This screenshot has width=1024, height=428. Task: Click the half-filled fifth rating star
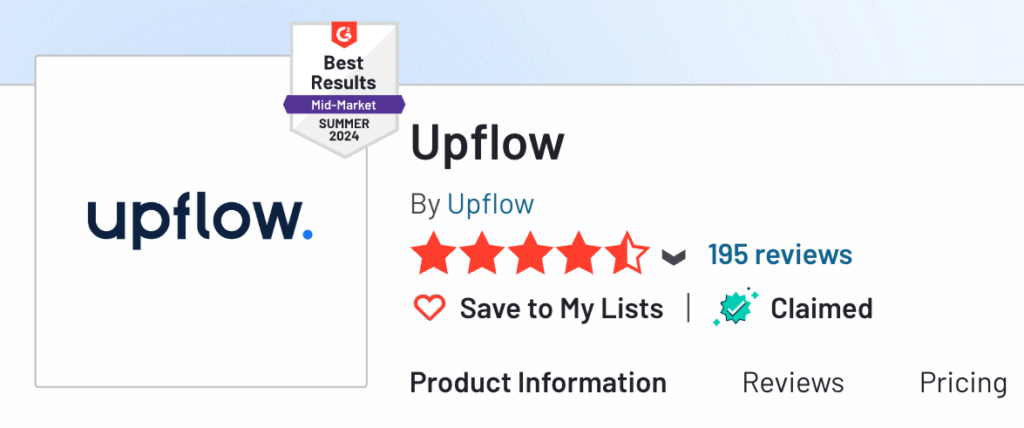click(x=627, y=254)
